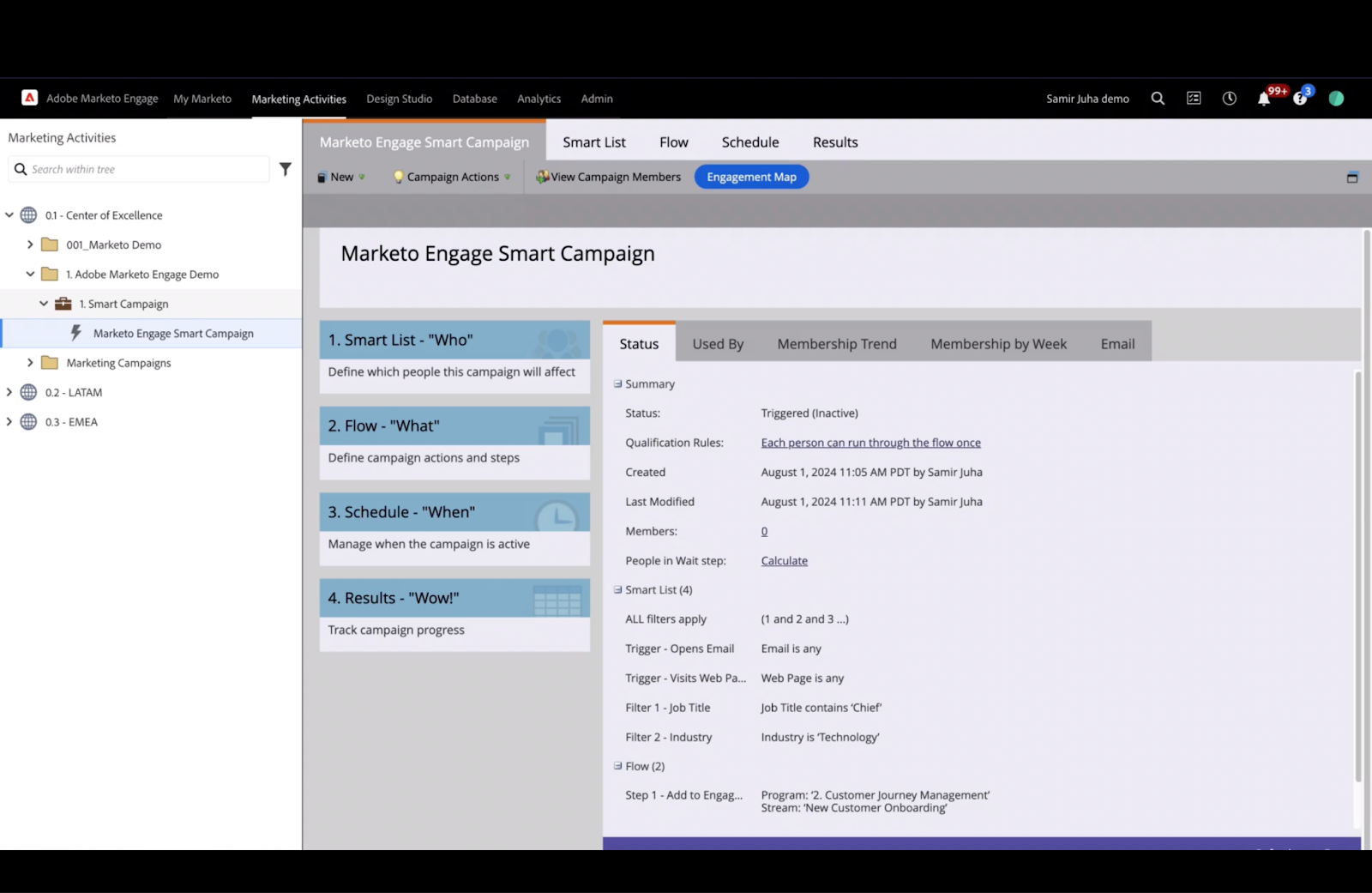Click the status panel vertical scrollbar
Screen dimensions: 1372x893
[1357, 576]
